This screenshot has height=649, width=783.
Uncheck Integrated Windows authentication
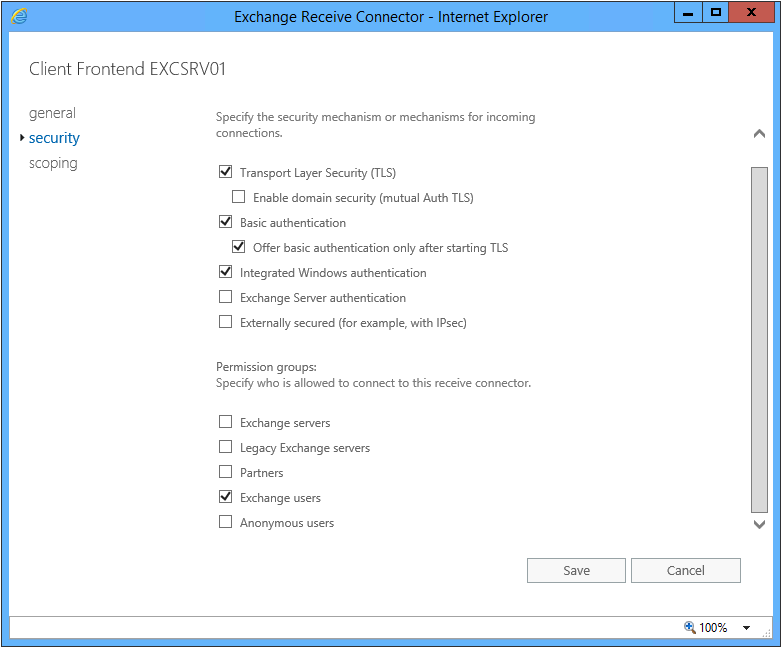click(x=225, y=272)
